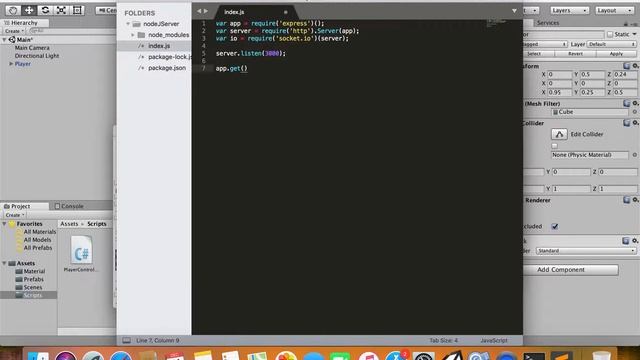Select the Rect Transform tool in Unity
This screenshot has width=640, height=360.
coord(77,10)
